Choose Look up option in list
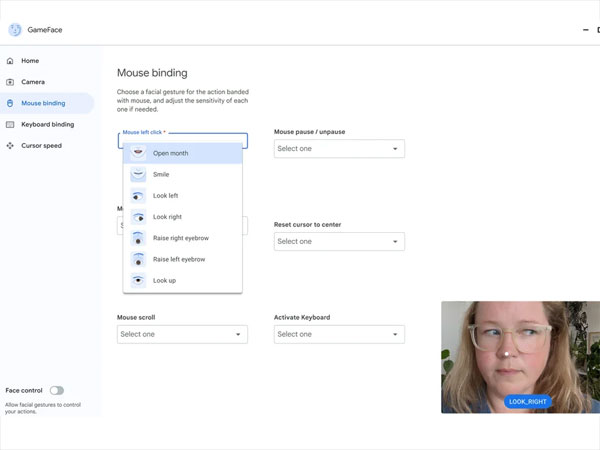600x450 pixels. (x=164, y=281)
